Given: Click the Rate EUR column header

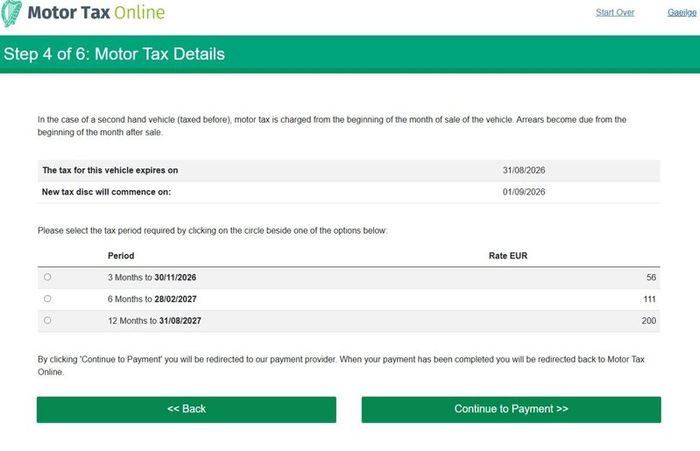Looking at the screenshot, I should [x=508, y=256].
